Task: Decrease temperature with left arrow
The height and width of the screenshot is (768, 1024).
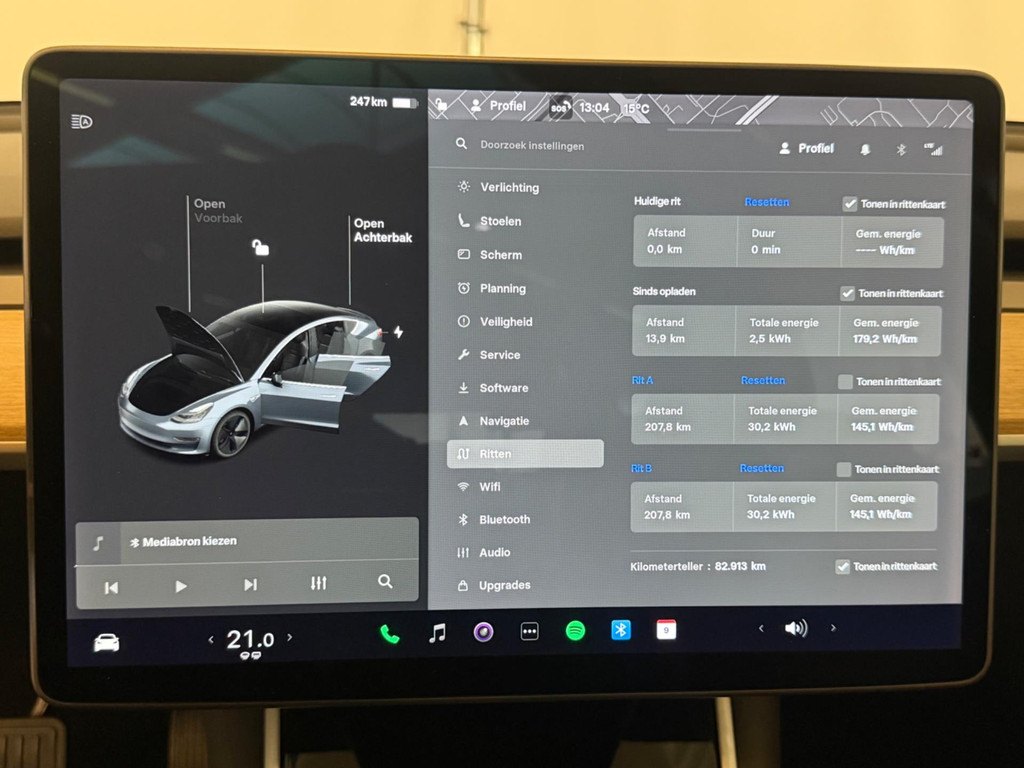Action: [x=210, y=639]
